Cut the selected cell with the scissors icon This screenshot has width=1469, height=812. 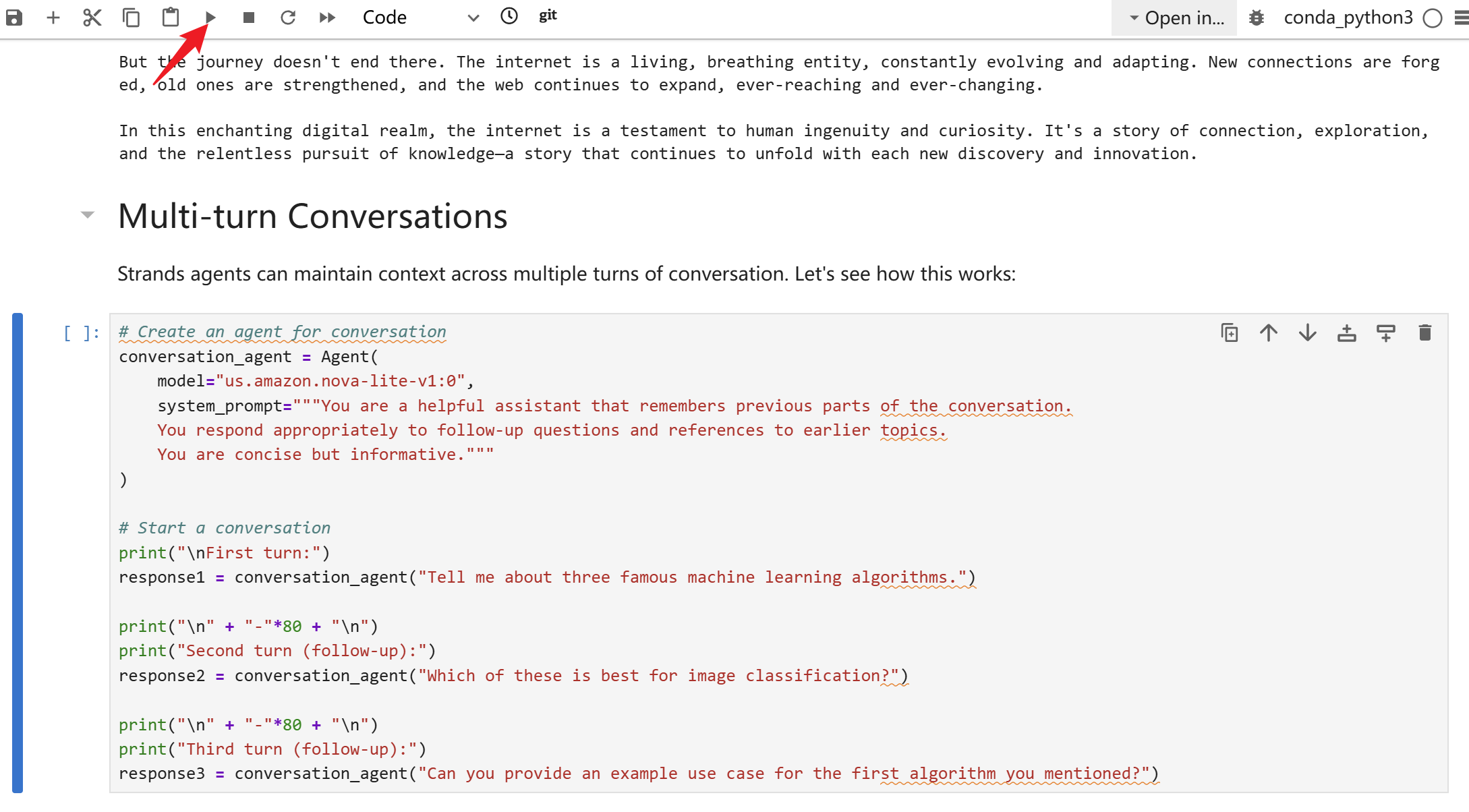pos(92,18)
